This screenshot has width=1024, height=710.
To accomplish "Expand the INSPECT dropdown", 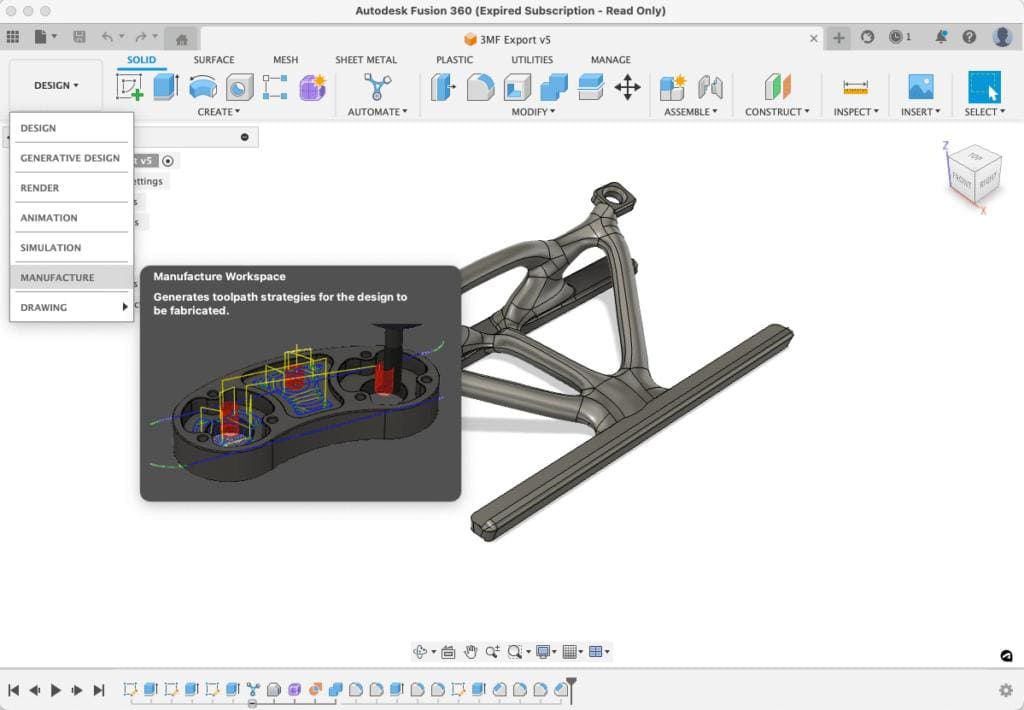I will point(856,112).
